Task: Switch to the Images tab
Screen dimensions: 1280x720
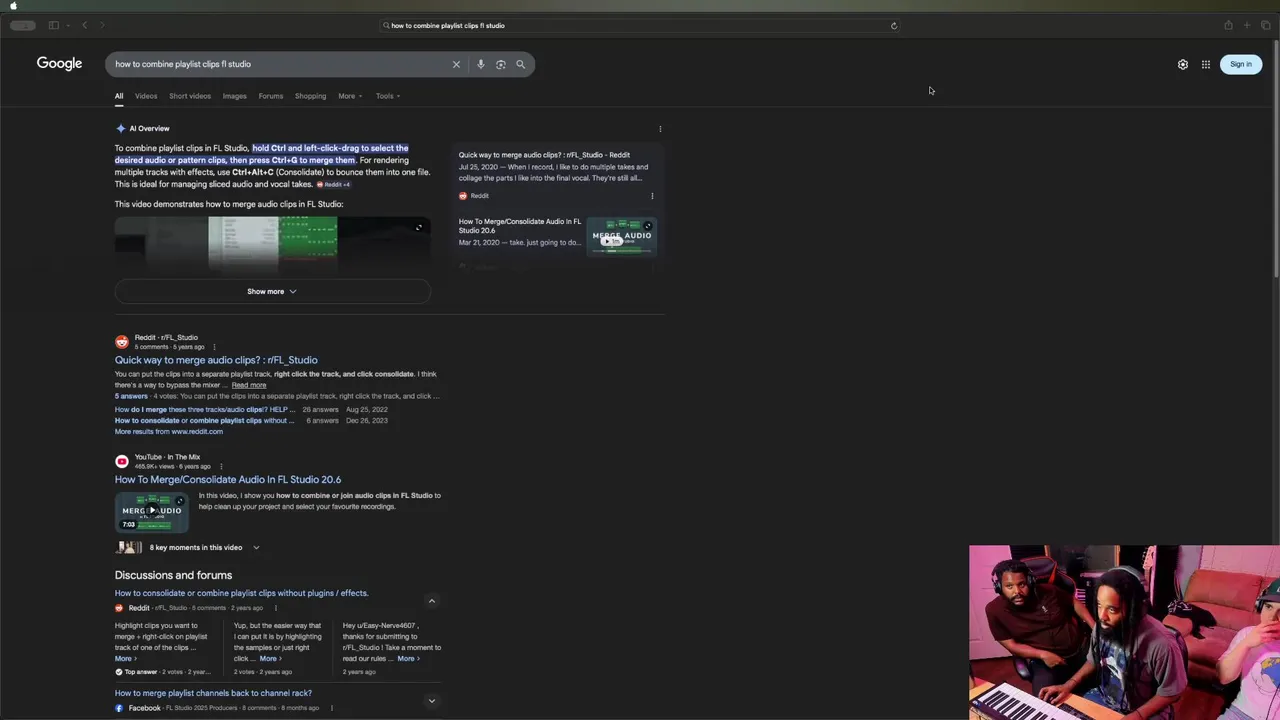Action: tap(235, 96)
